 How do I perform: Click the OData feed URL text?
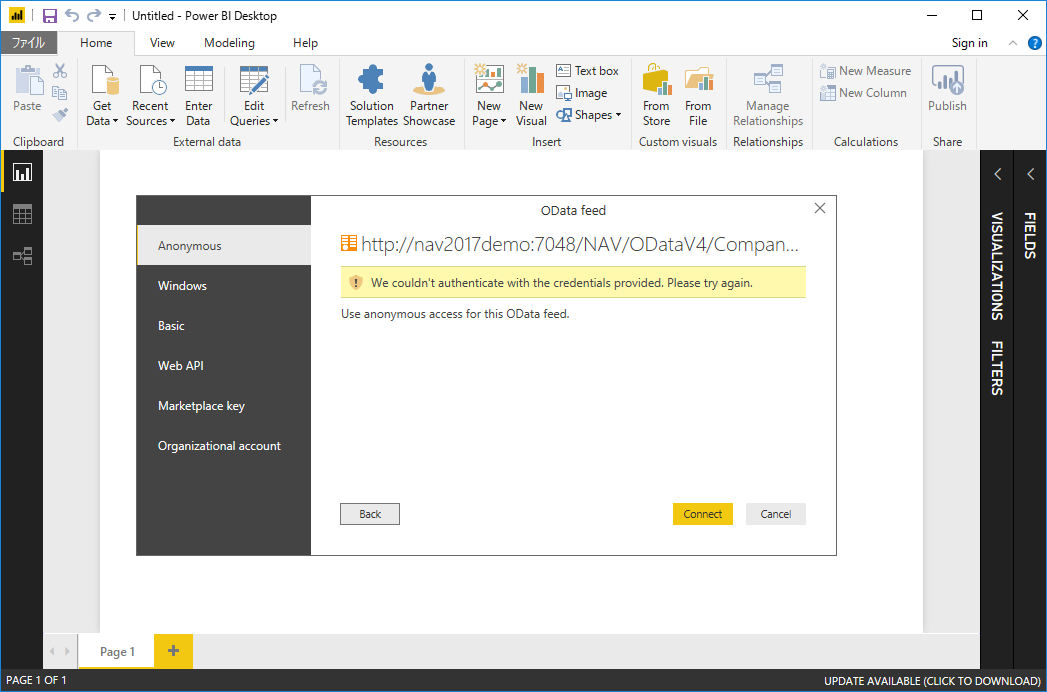pyautogui.click(x=580, y=244)
